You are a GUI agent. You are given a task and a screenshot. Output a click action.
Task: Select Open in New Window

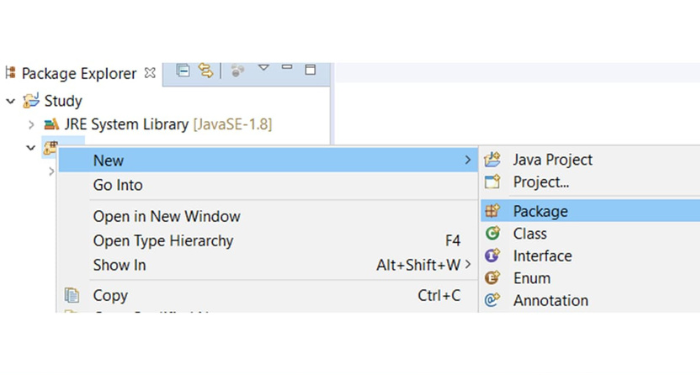(268, 217)
